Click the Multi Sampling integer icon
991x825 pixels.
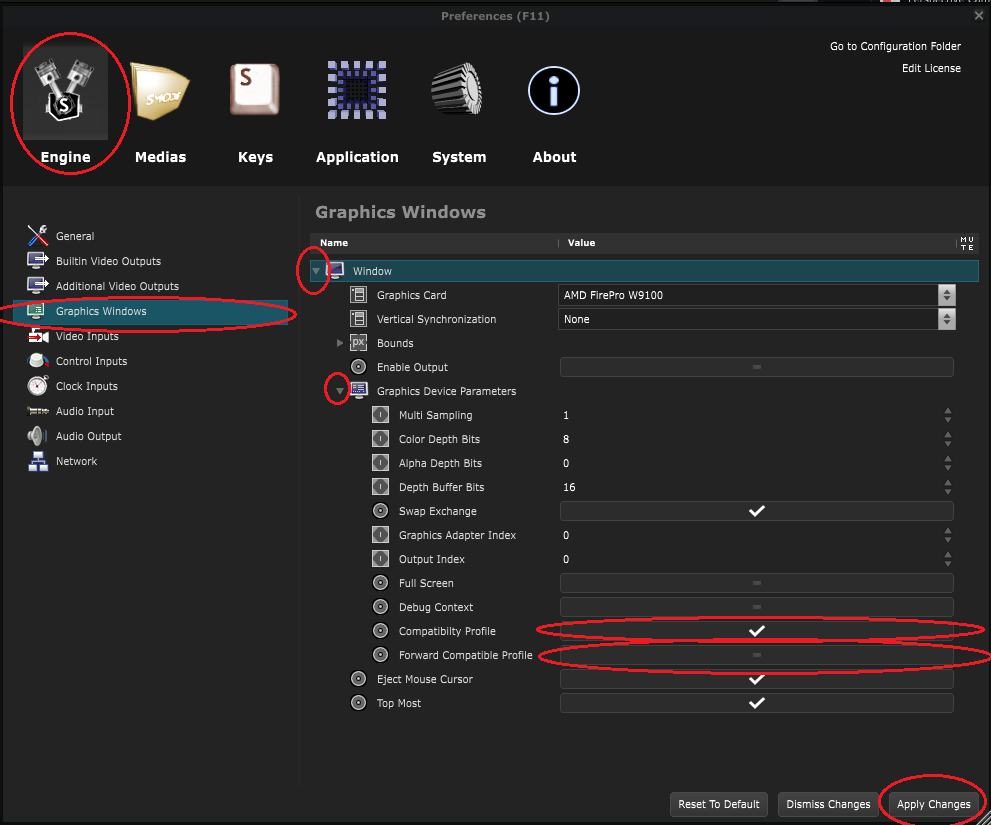380,415
